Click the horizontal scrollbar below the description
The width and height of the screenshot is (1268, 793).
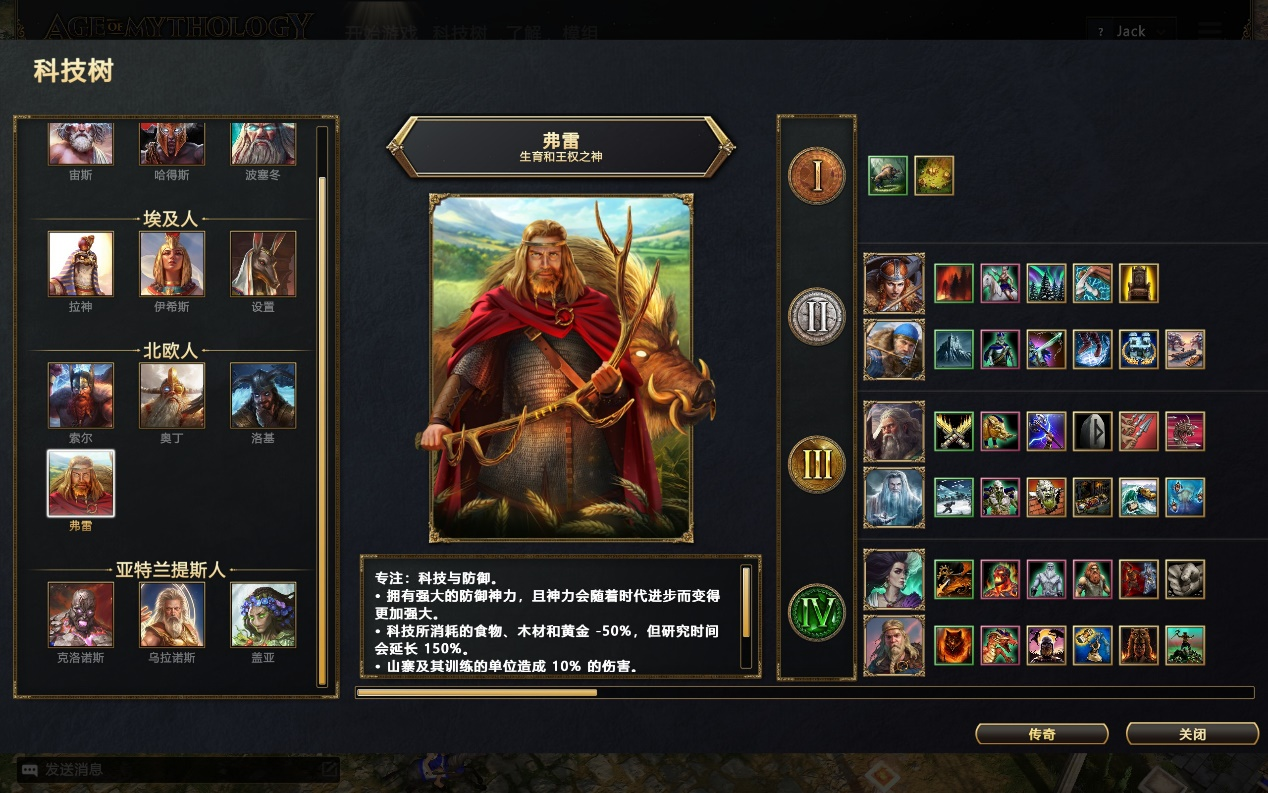[805, 692]
